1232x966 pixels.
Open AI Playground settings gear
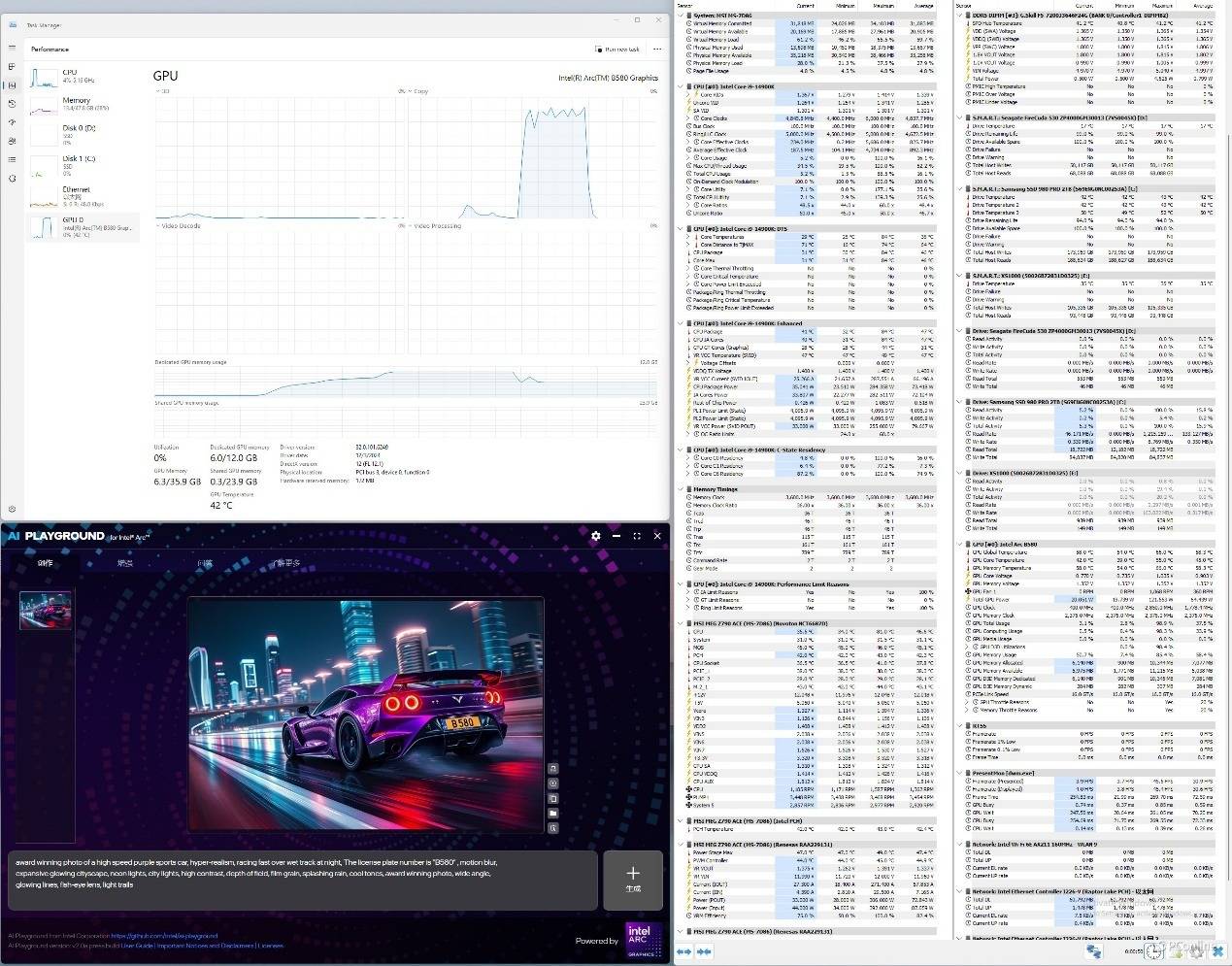pyautogui.click(x=596, y=536)
